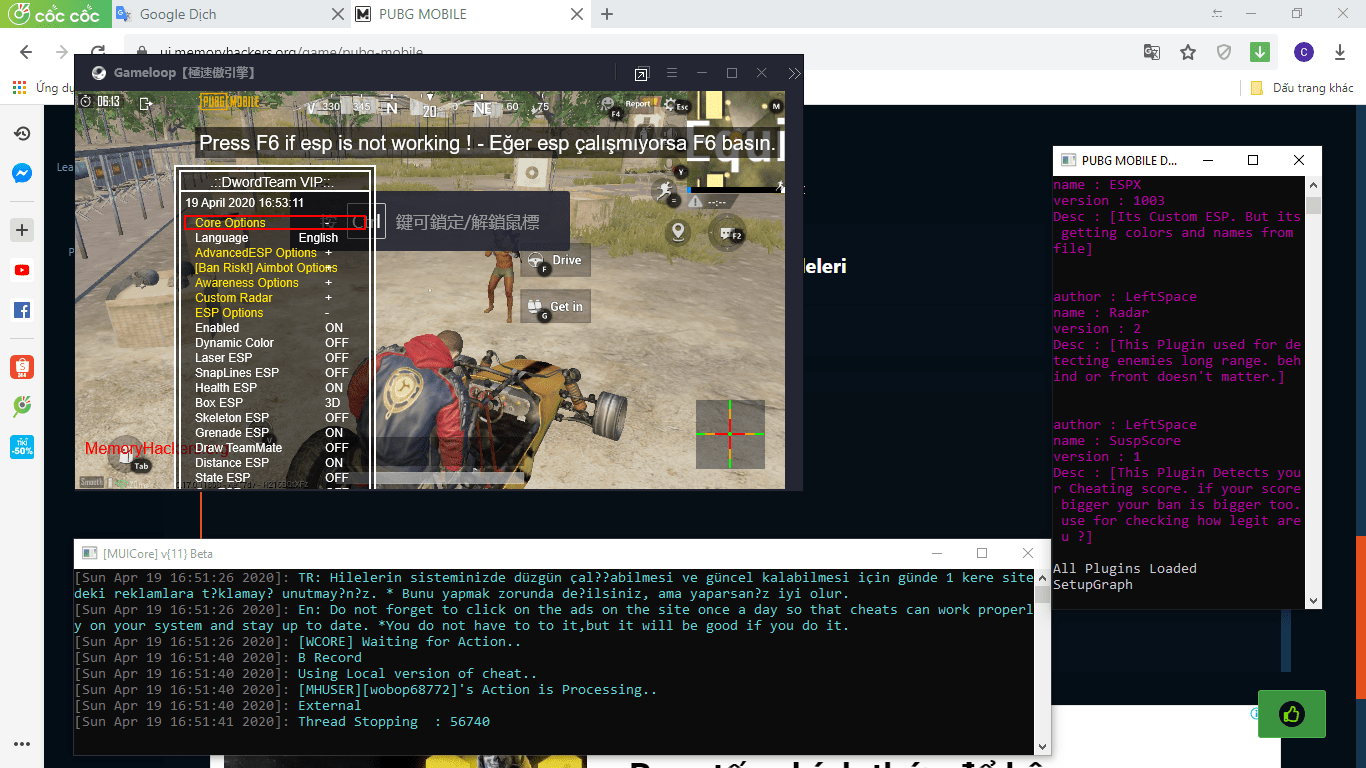
Task: Click the plus icon in the sidebar
Action: coord(22,230)
